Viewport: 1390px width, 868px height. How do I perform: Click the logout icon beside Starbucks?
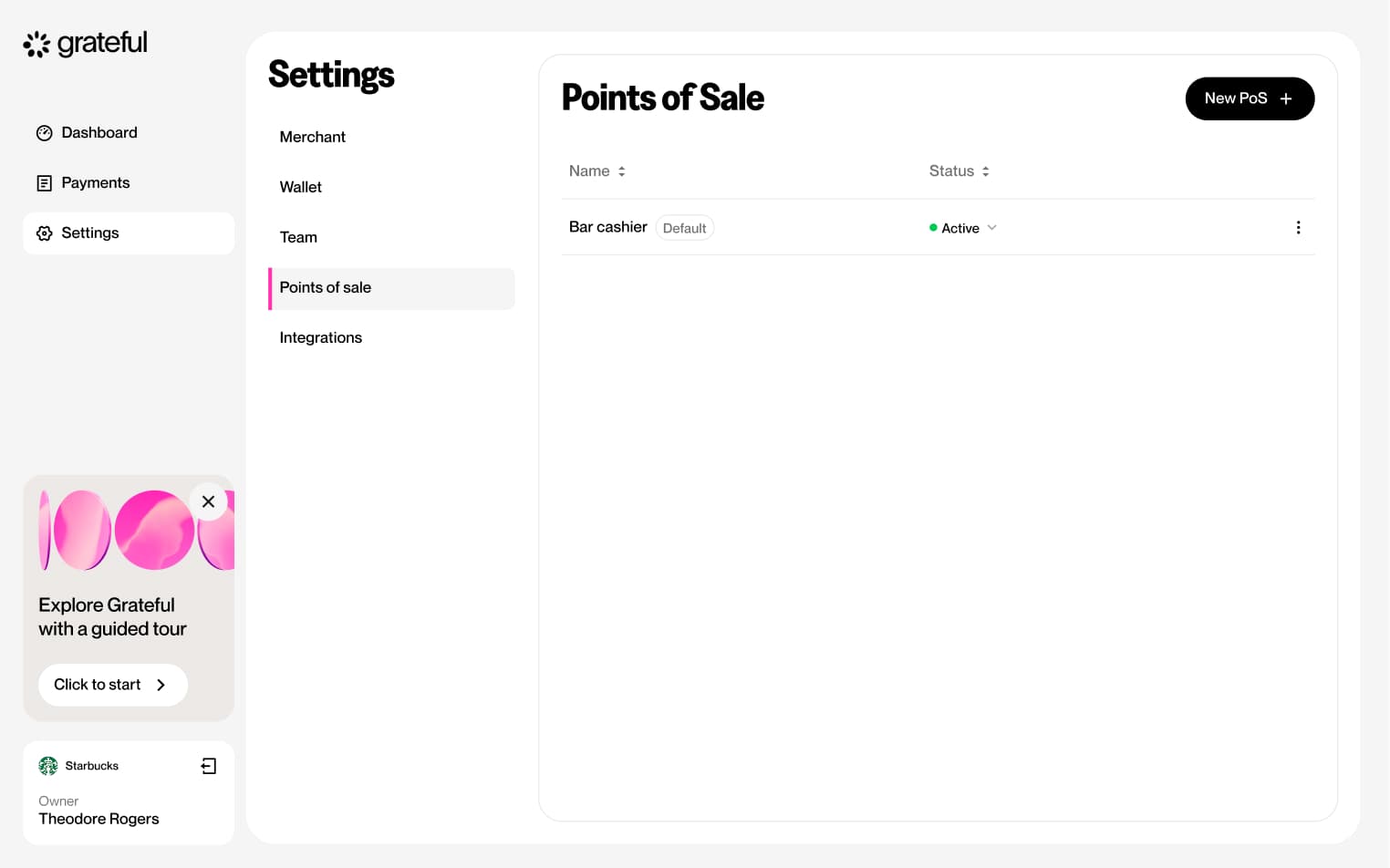(209, 766)
